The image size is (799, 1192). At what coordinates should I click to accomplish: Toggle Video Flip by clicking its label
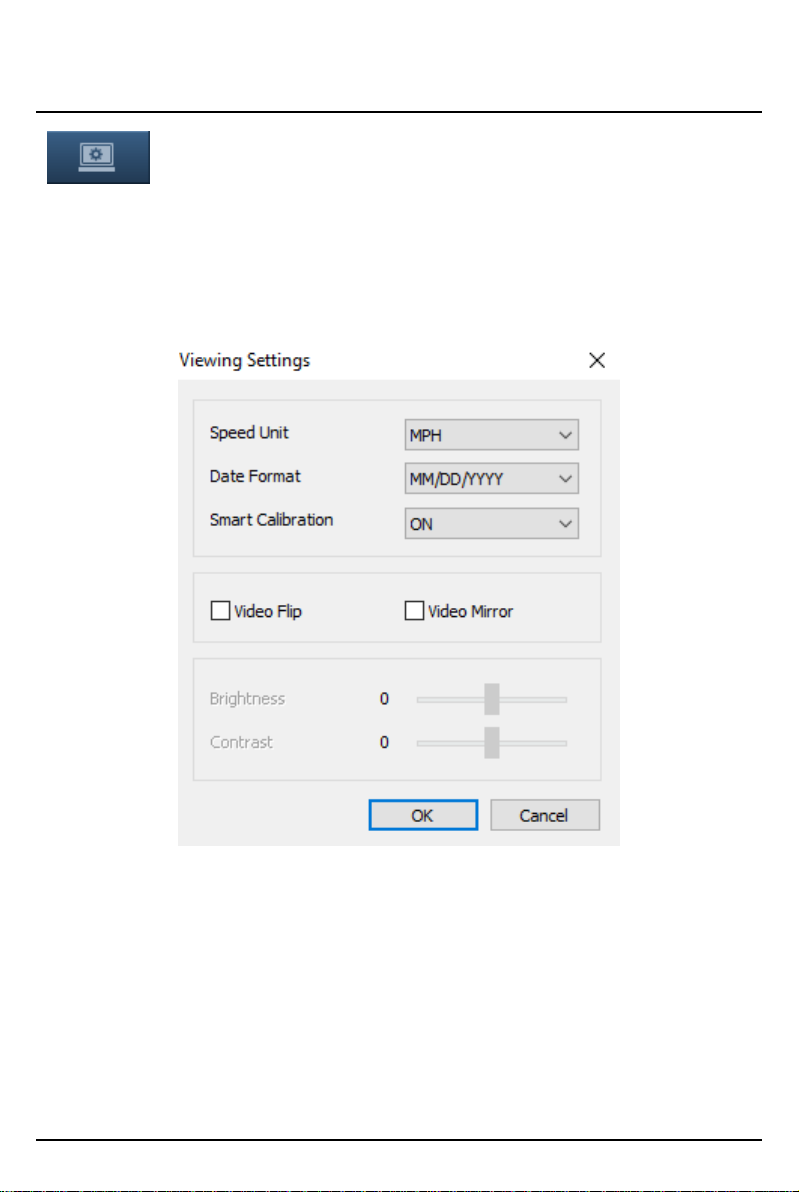coord(268,611)
